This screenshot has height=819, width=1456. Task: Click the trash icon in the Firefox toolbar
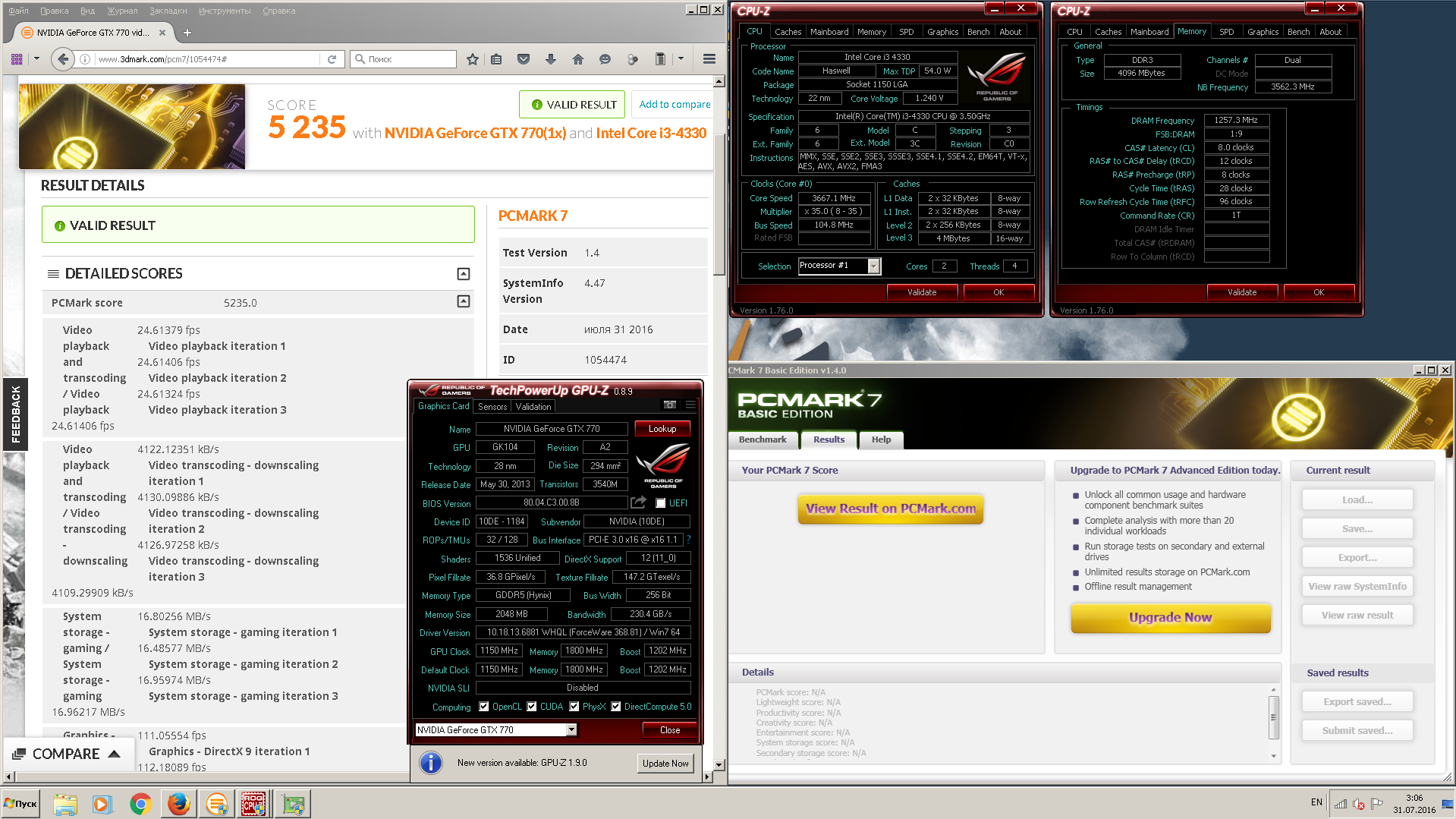660,59
